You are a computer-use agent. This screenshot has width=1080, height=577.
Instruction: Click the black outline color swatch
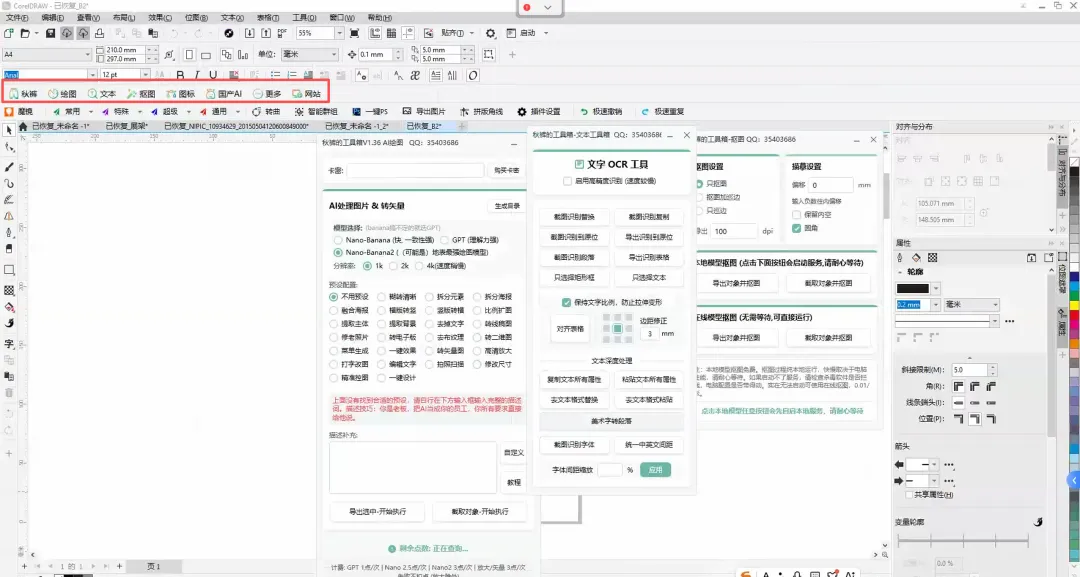(x=913, y=288)
